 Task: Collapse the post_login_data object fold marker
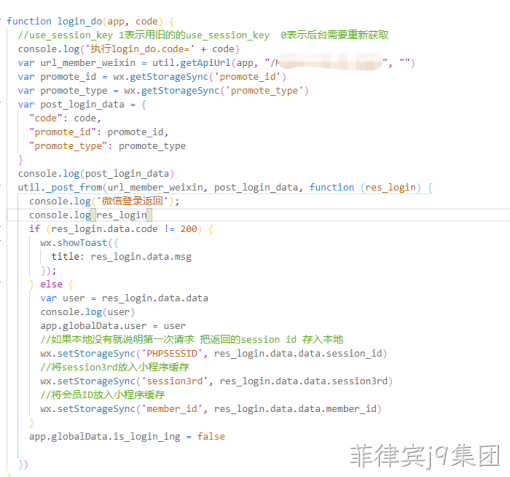coord(1,104)
